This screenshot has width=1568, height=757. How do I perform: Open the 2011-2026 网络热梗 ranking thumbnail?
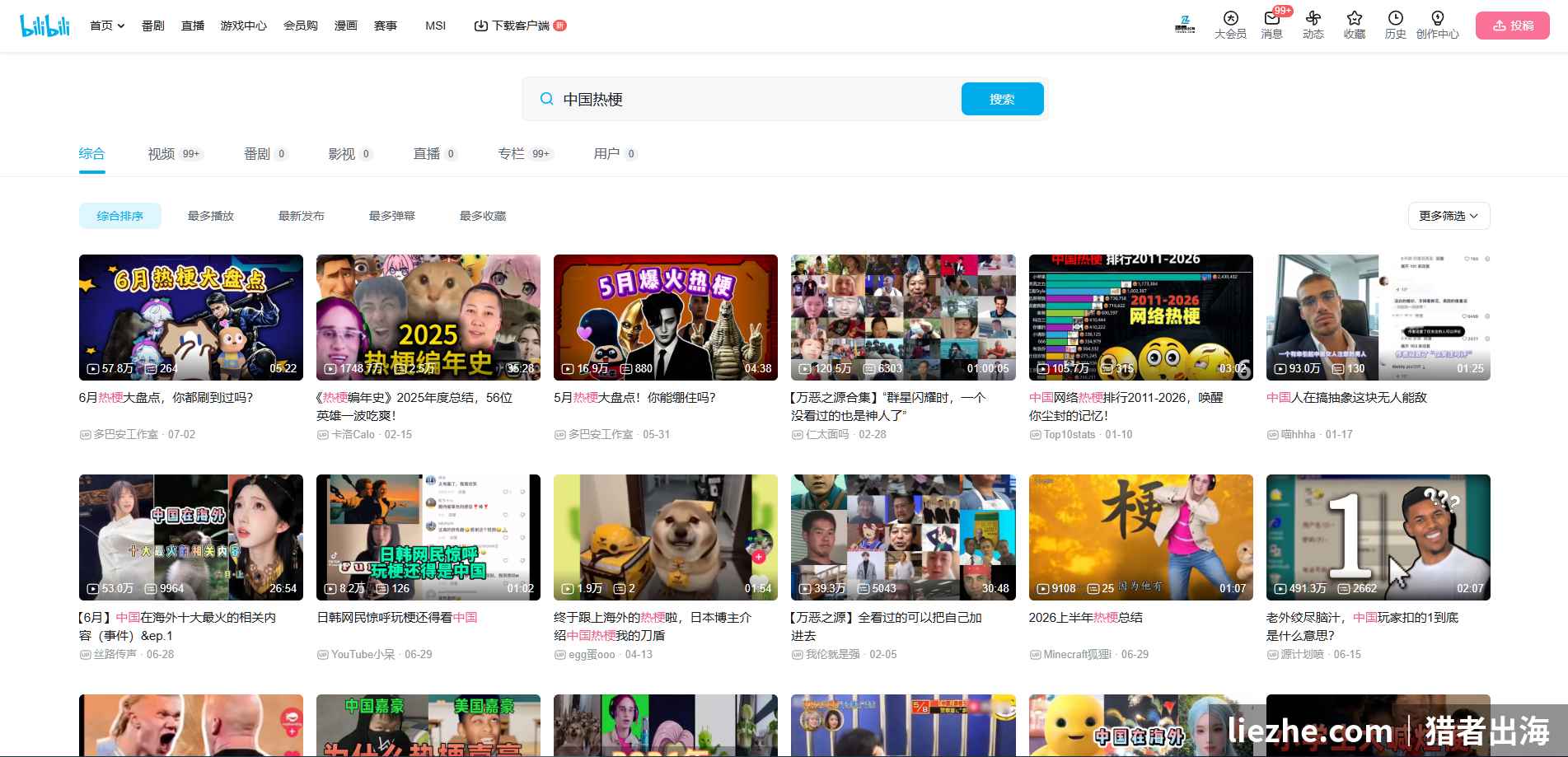tap(1141, 317)
